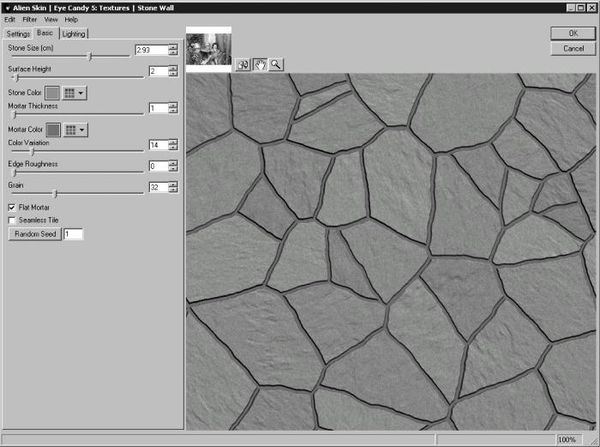Expand the Mortar Color dropdown arrow
The width and height of the screenshot is (600, 447).
[82, 129]
